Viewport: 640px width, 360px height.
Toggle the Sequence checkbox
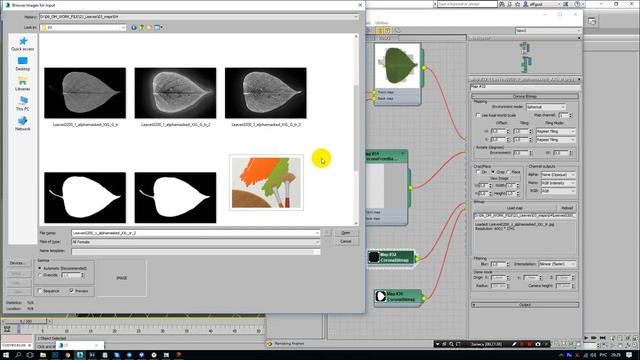click(40, 291)
